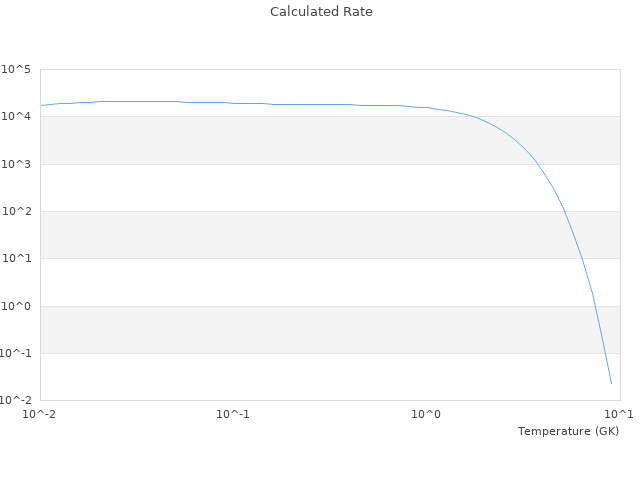Click the "Calculated Rate" chart title
Viewport: 640px width, 480px height.
[x=321, y=12]
